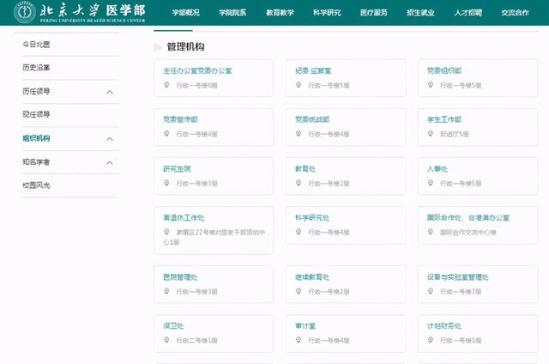Viewport: 549px width, 364px height.
Task: Open the 招生就业 navigation menu
Action: pos(421,13)
